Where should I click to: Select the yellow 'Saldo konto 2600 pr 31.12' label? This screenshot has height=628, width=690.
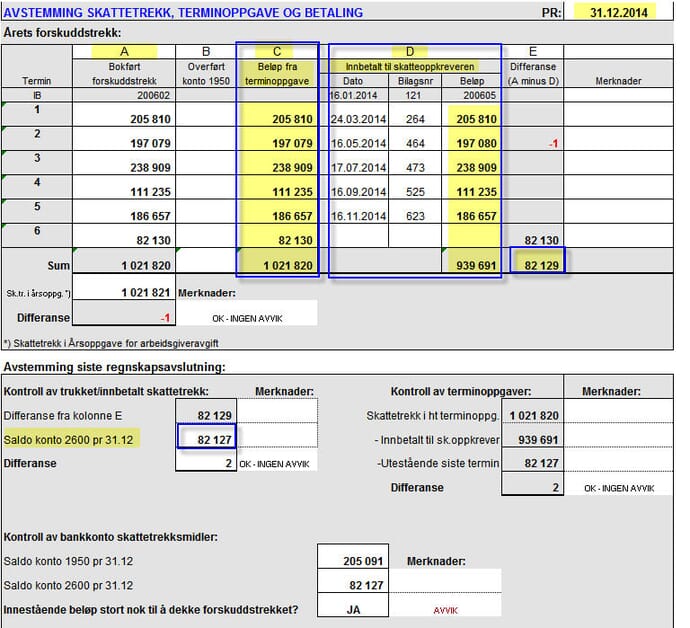(72, 438)
